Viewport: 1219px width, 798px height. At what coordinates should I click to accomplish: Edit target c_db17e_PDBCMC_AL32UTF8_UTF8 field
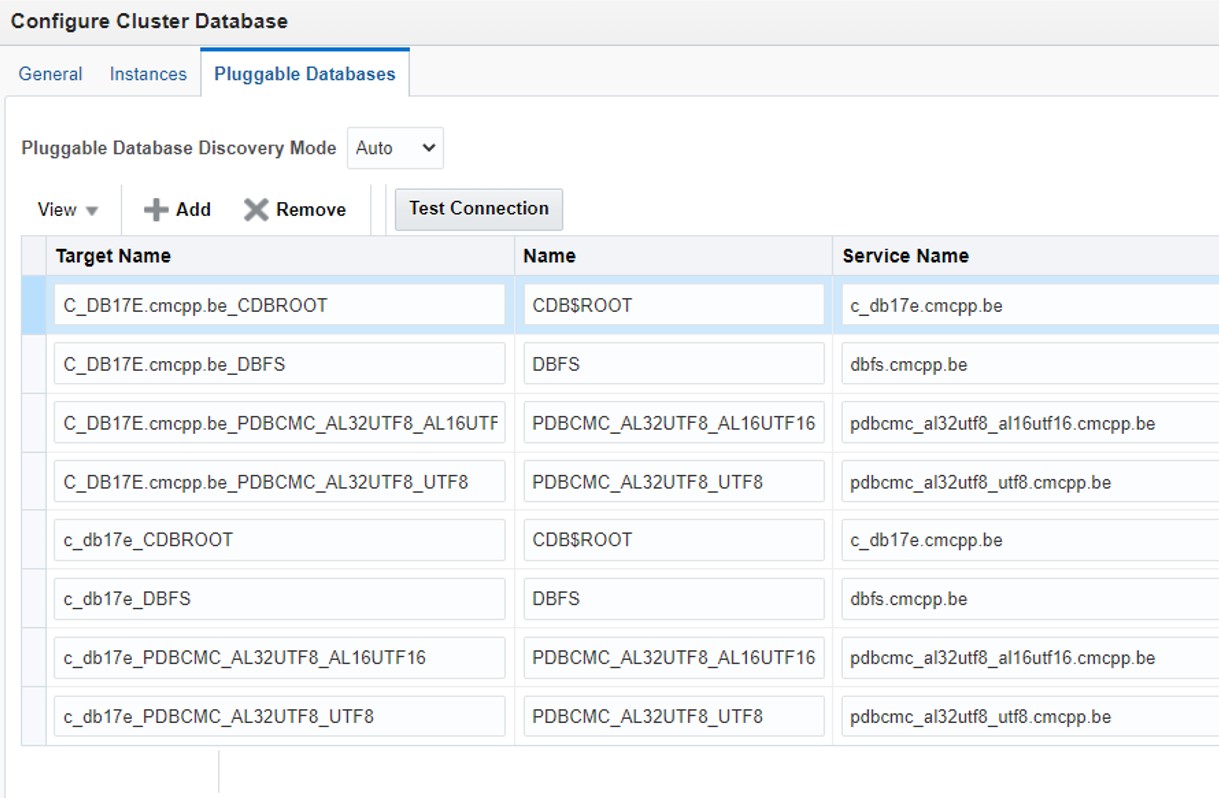(279, 716)
